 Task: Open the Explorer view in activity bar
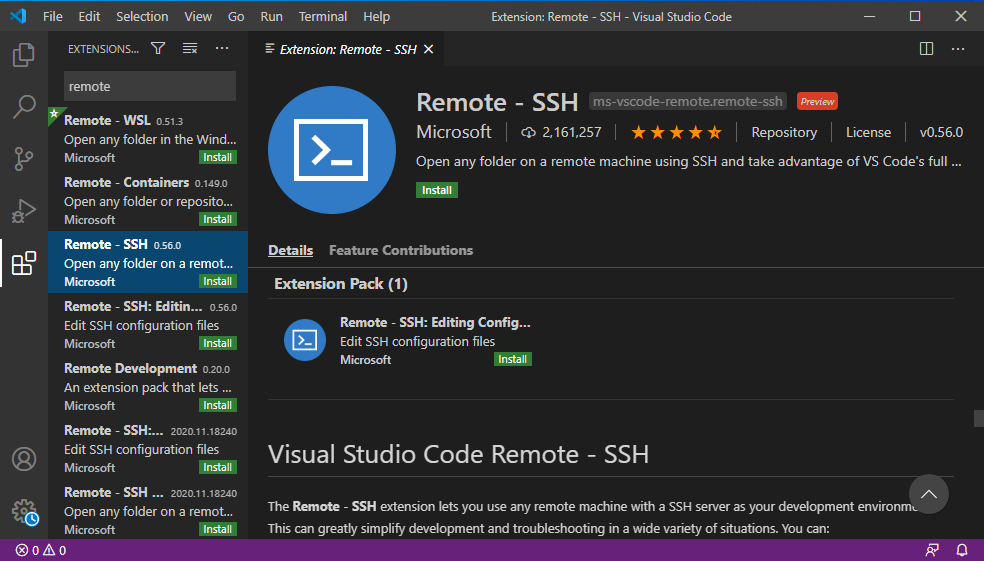[24, 55]
